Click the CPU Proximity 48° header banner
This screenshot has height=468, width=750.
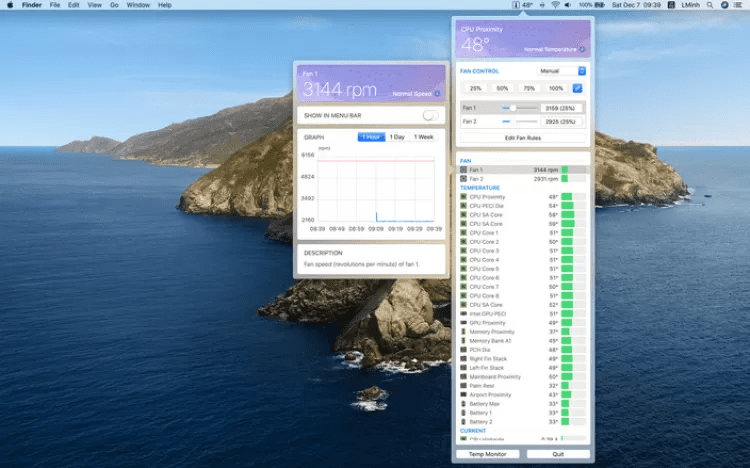523,39
